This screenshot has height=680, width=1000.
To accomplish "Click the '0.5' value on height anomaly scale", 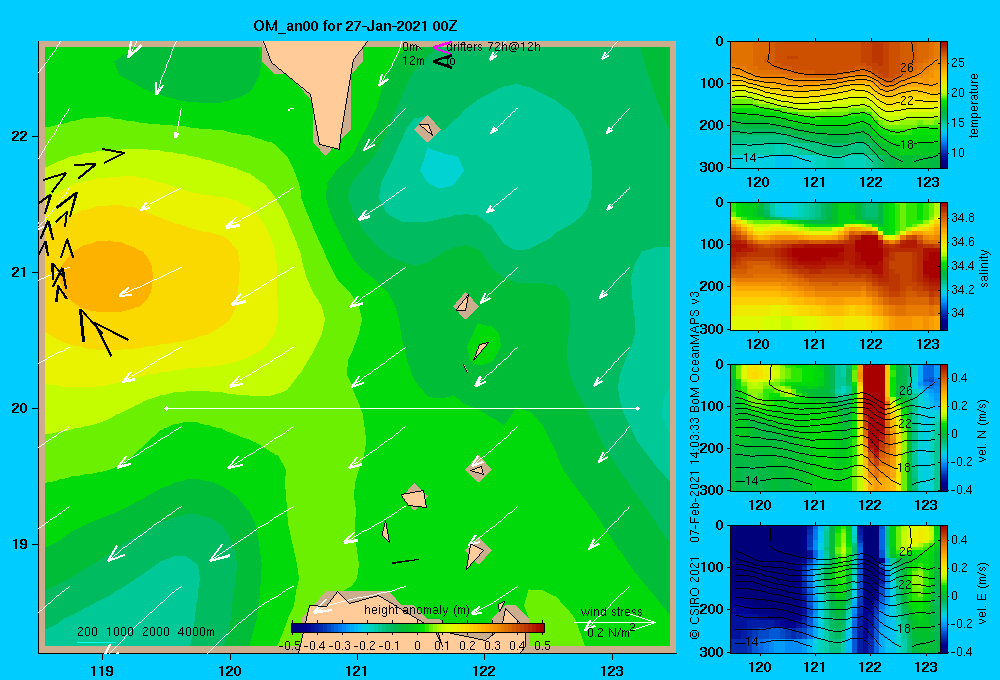I will pos(543,646).
